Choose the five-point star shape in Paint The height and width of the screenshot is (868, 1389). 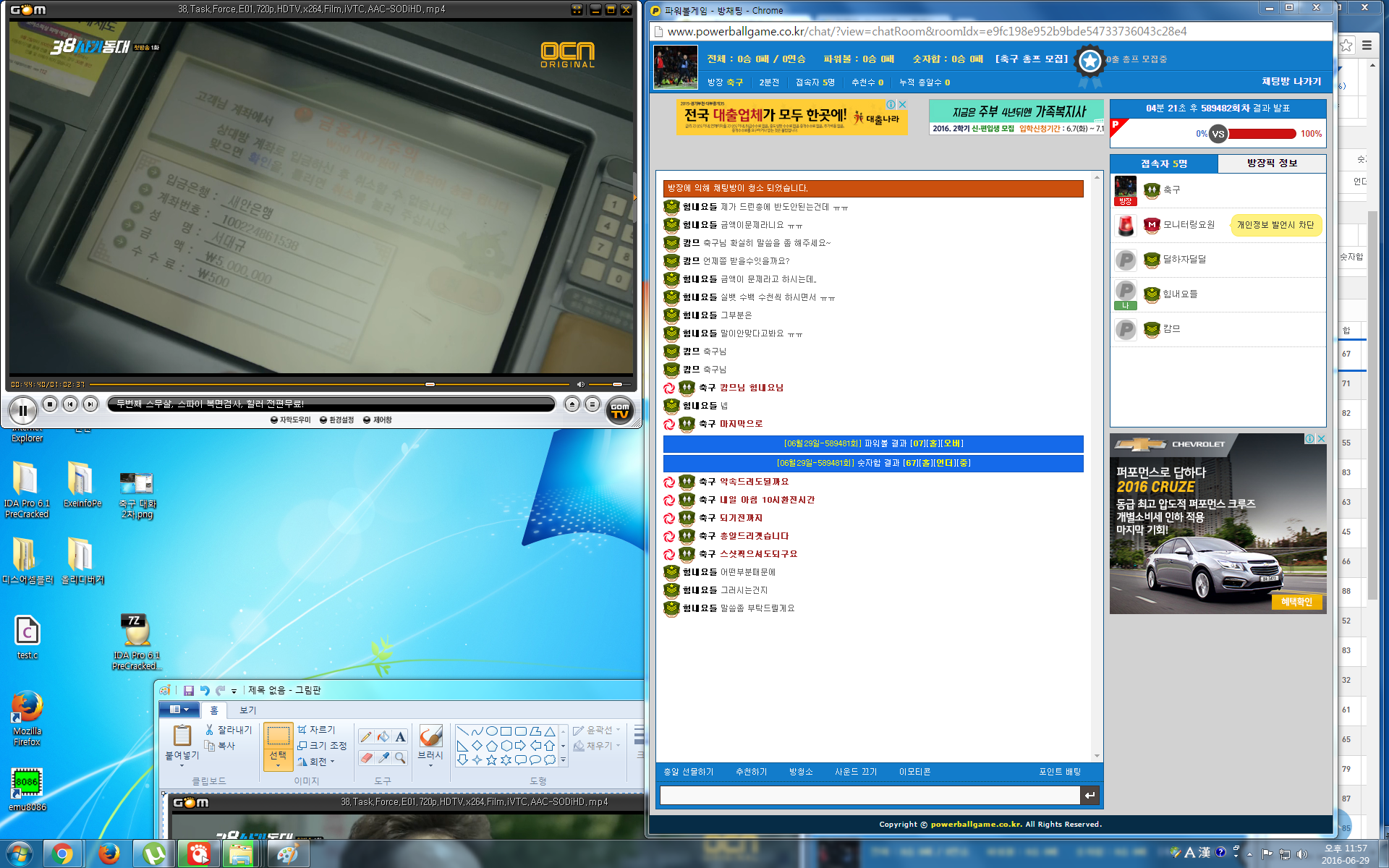(491, 760)
